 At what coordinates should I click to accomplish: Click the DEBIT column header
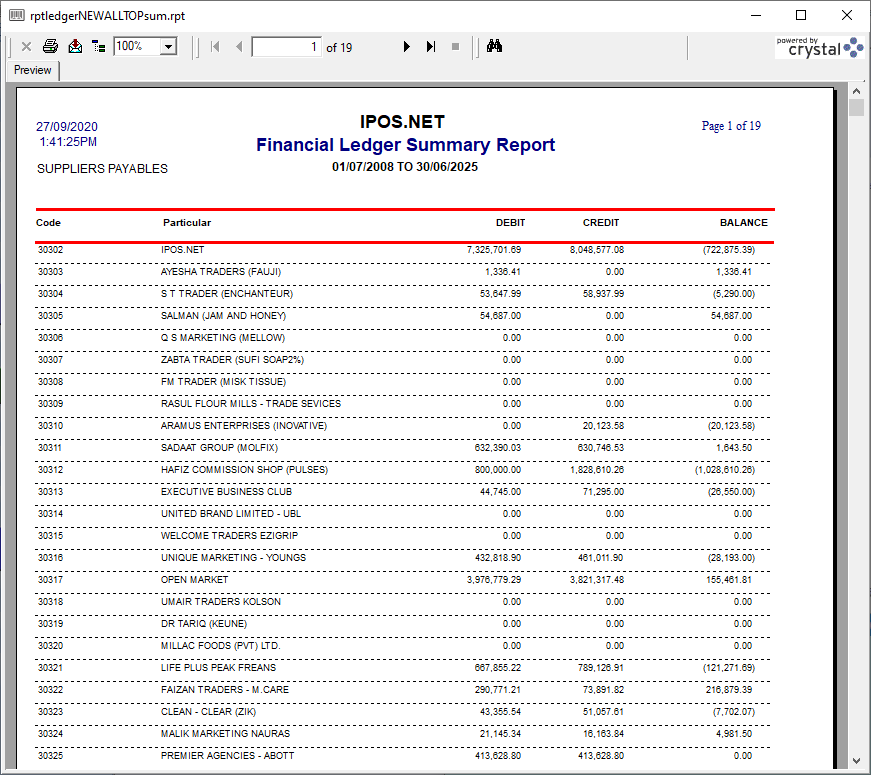(510, 223)
